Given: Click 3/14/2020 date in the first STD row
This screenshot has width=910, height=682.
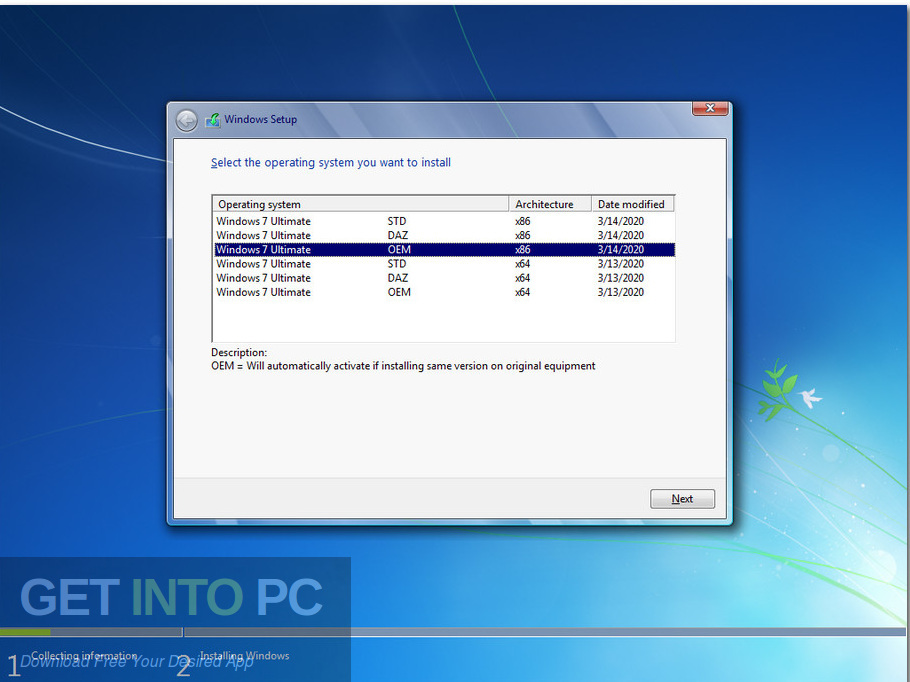Looking at the screenshot, I should [620, 221].
